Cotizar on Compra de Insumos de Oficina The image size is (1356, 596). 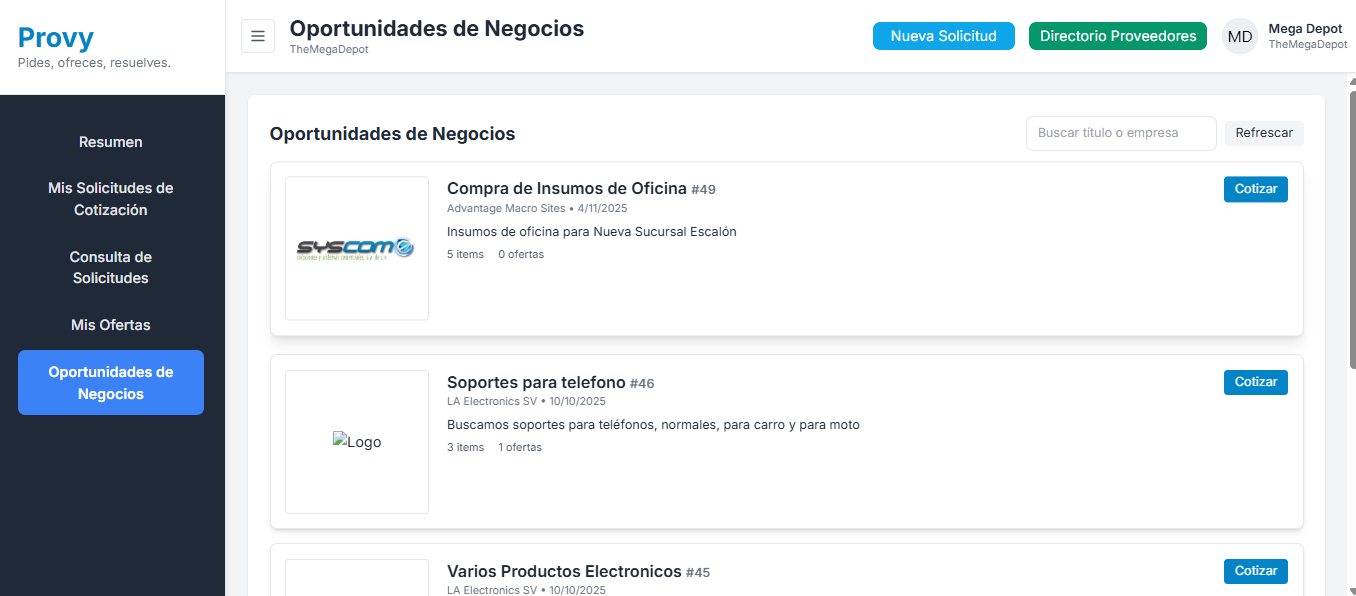tap(1255, 189)
